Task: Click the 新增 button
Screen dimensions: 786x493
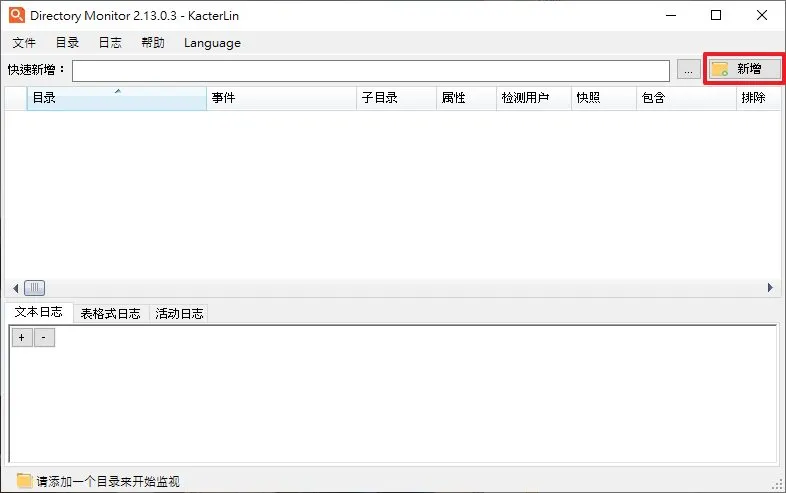Action: [744, 69]
